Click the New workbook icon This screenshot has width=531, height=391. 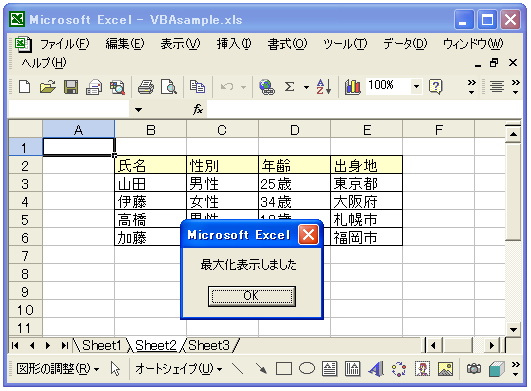pyautogui.click(x=24, y=87)
